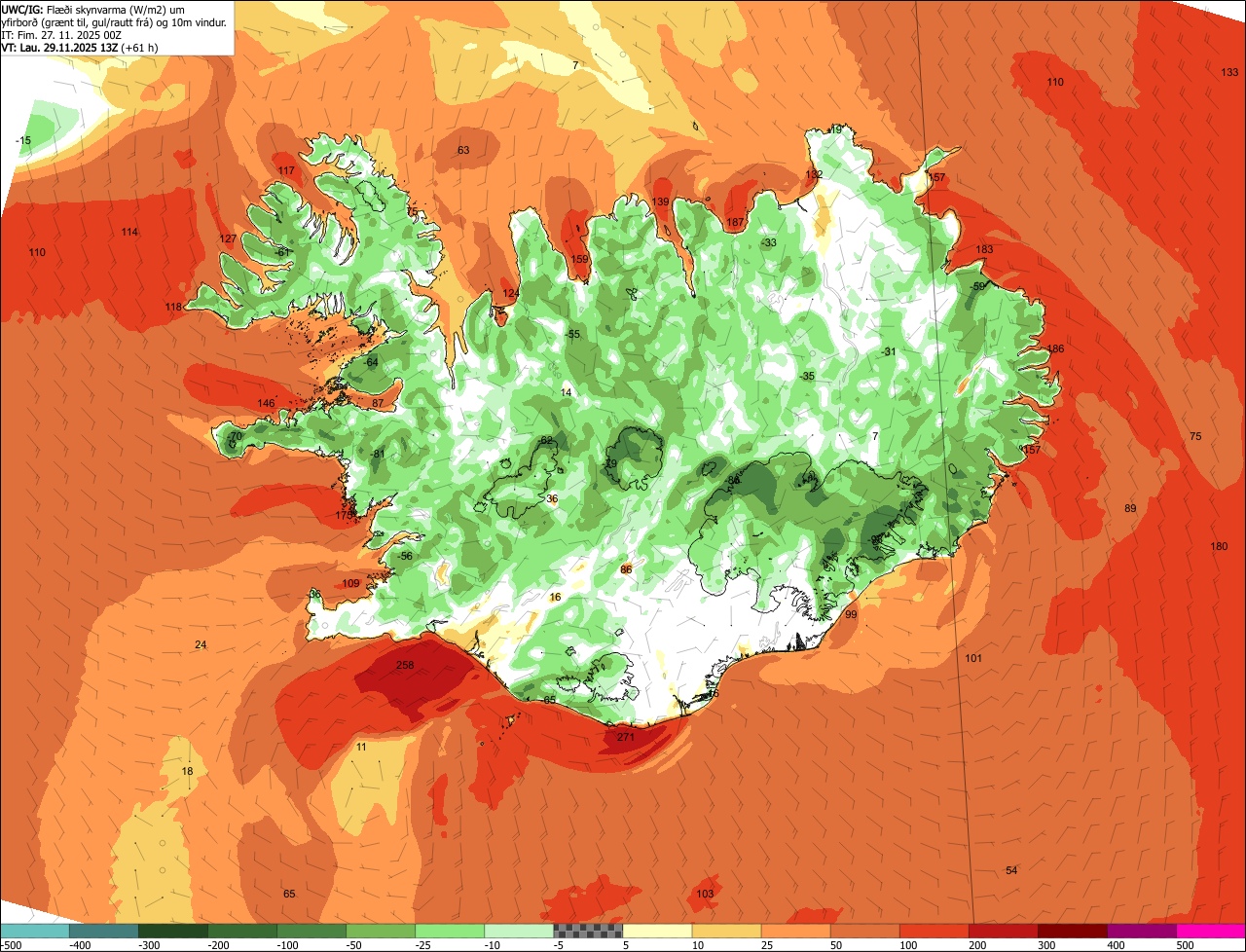The width and height of the screenshot is (1246, 952).
Task: Click the 159 value in the northern fjord
Action: [x=580, y=260]
